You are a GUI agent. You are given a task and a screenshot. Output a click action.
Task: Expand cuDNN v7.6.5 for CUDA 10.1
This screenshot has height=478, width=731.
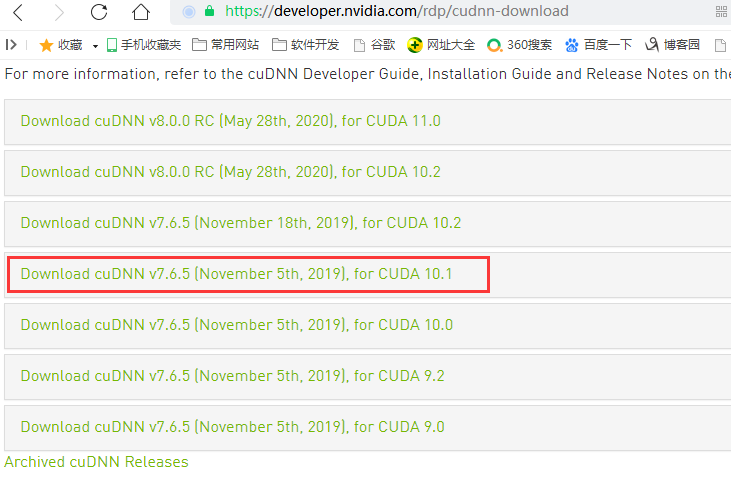[367, 274]
